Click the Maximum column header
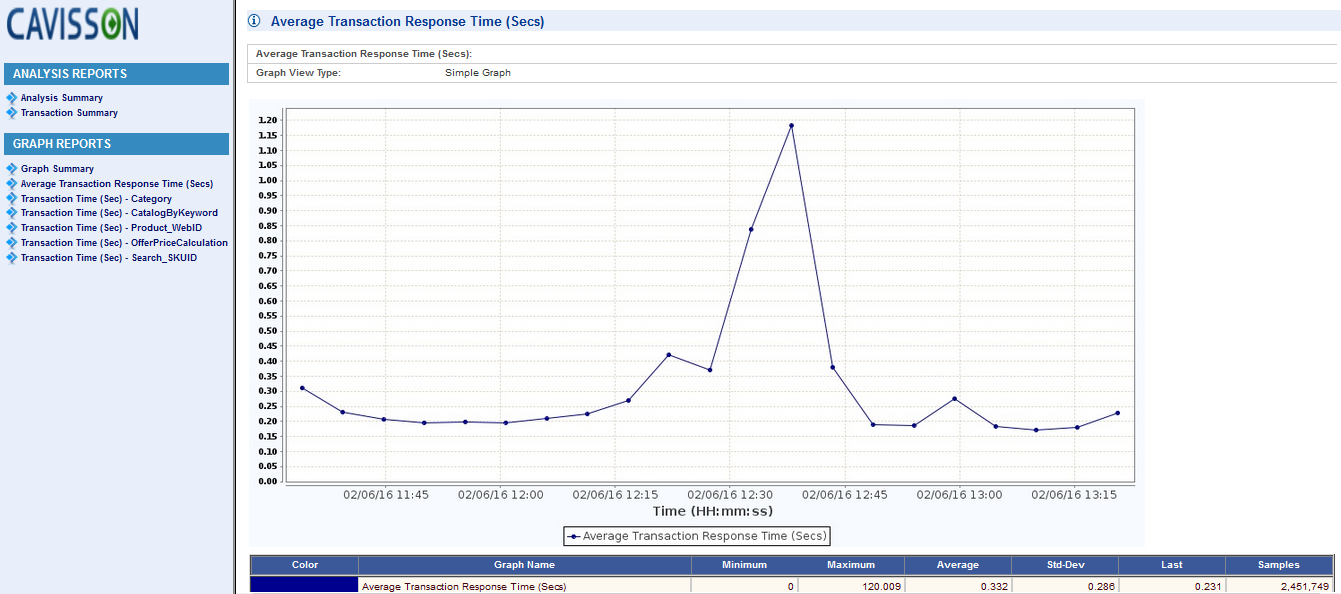Viewport: 1341px width, 594px height. tap(851, 565)
